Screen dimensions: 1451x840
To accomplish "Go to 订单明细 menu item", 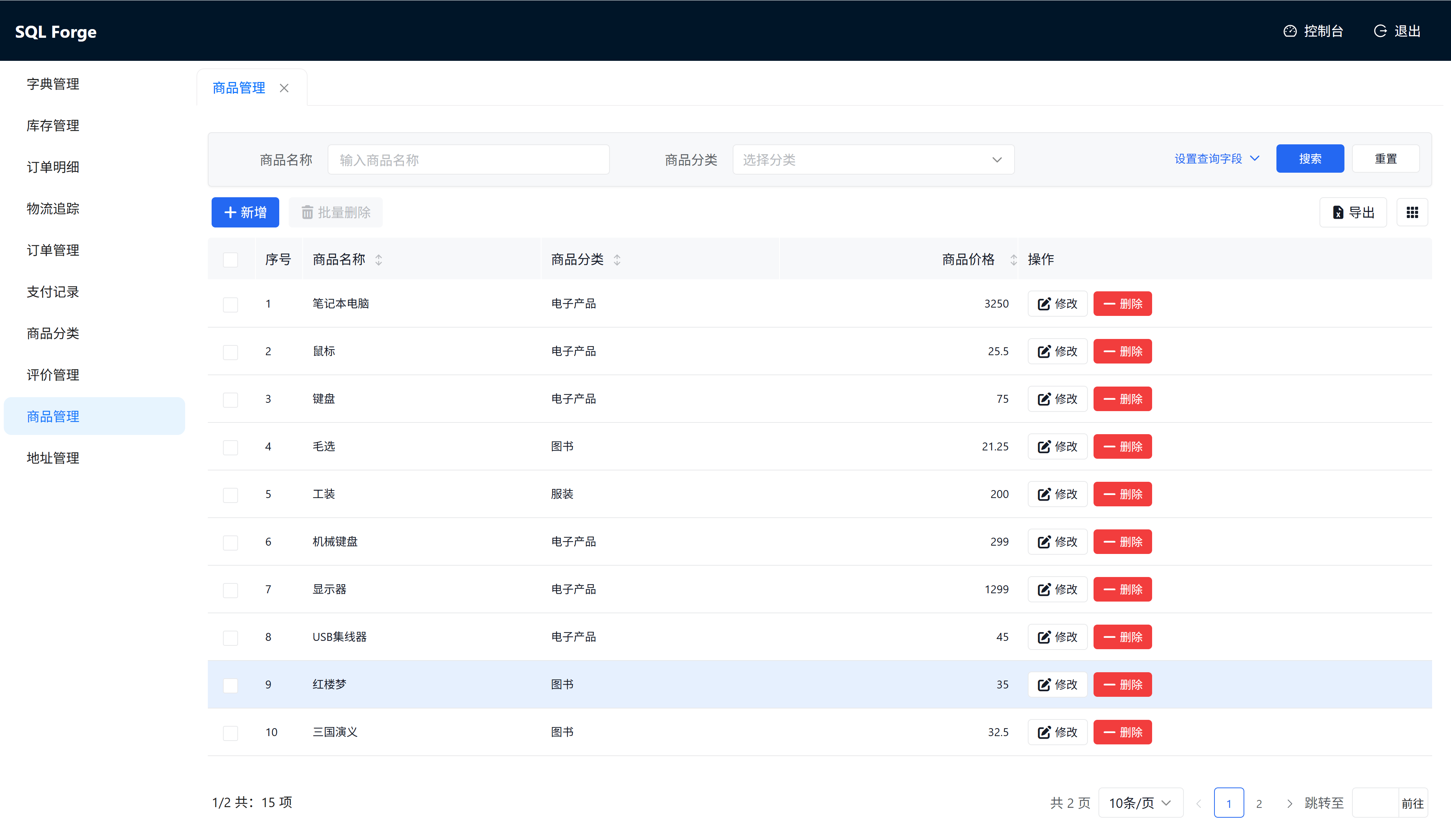I will (x=53, y=167).
